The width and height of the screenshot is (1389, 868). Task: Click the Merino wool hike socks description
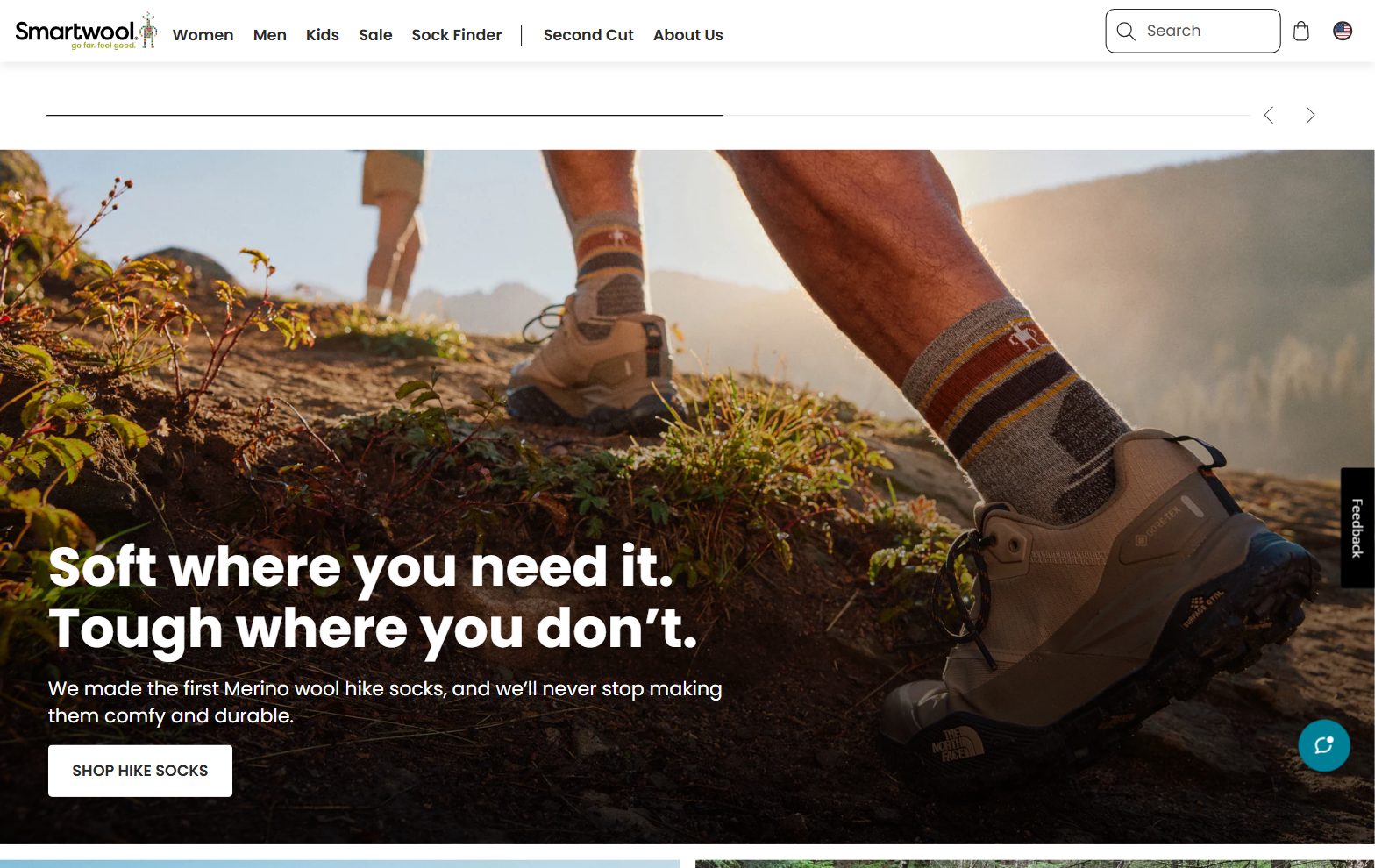coord(385,702)
